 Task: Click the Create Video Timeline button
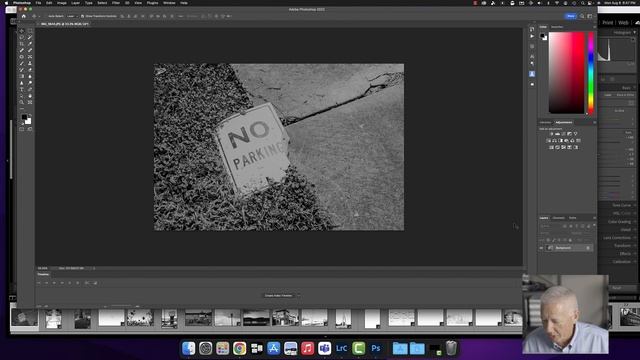point(278,296)
